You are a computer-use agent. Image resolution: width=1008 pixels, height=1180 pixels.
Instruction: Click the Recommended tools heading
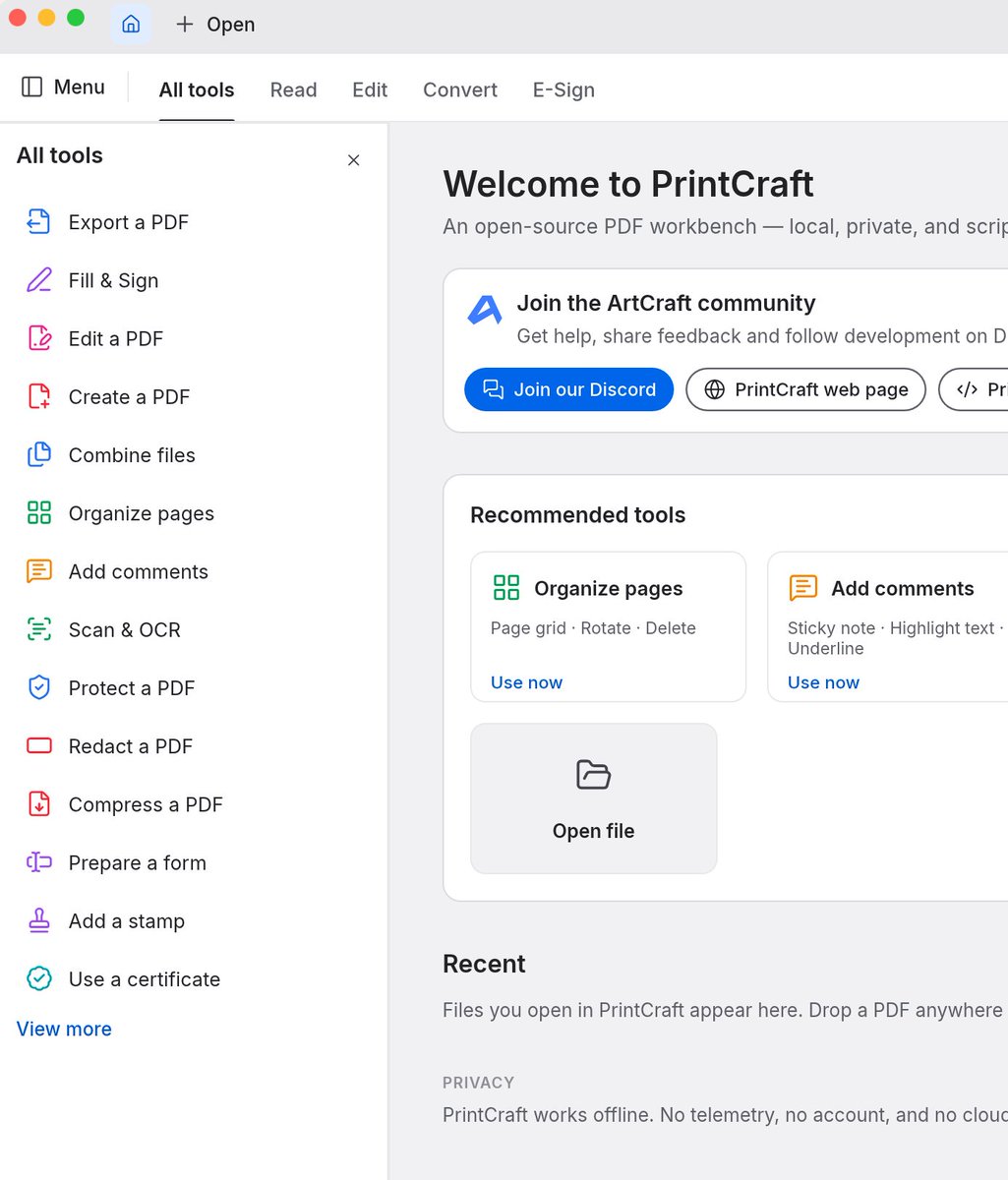click(578, 515)
